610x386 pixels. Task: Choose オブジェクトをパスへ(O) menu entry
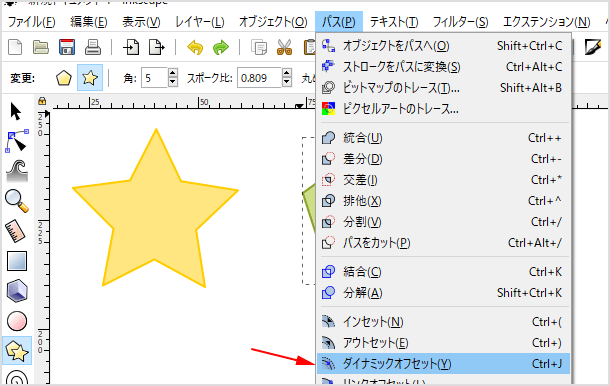[443, 46]
